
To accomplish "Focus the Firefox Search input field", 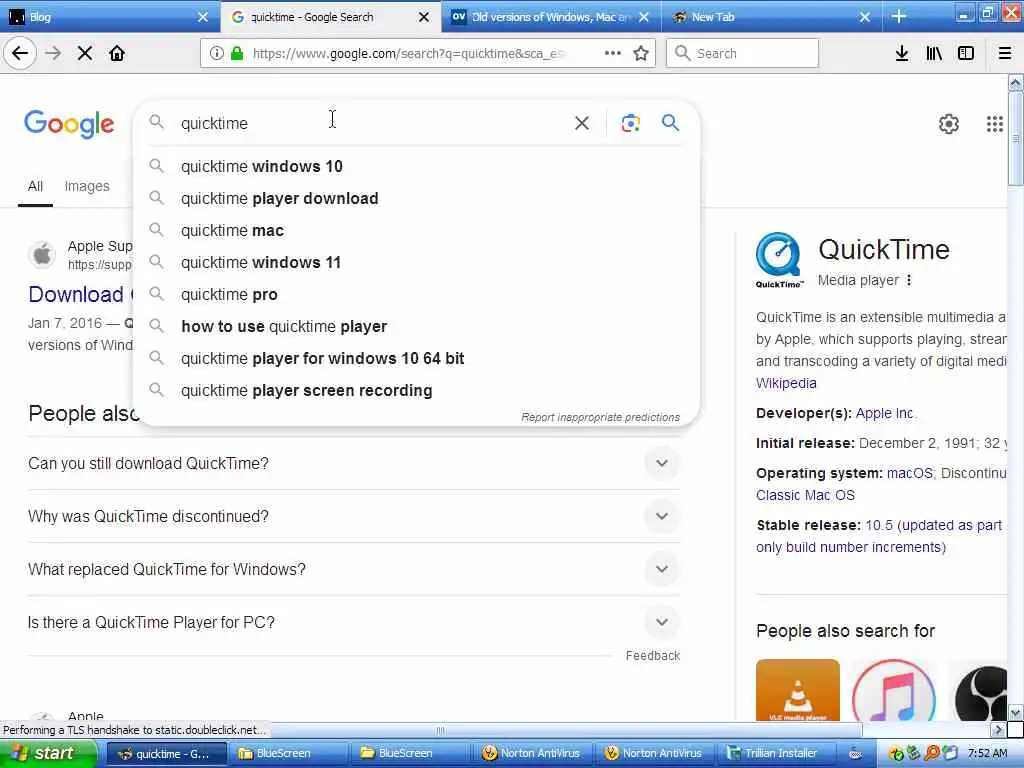I will point(742,54).
